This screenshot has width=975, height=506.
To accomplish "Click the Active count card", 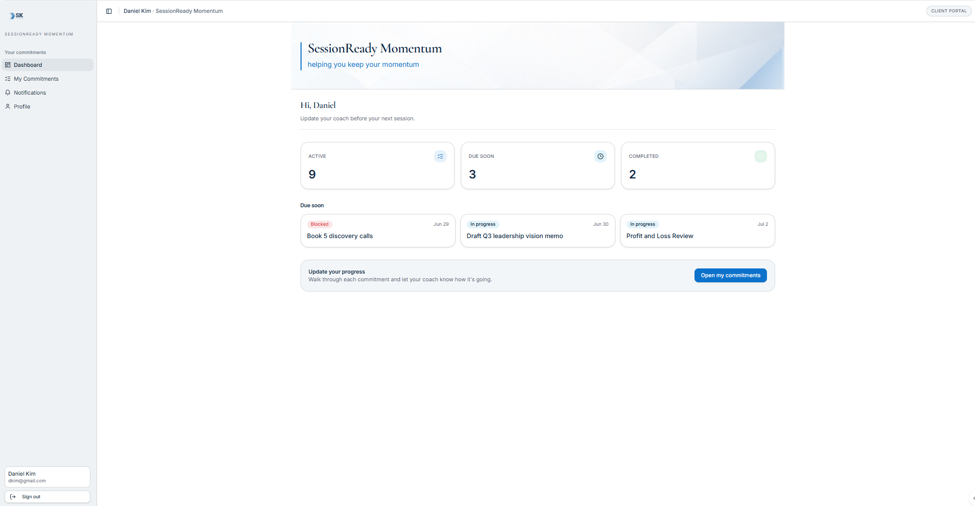I will point(377,165).
